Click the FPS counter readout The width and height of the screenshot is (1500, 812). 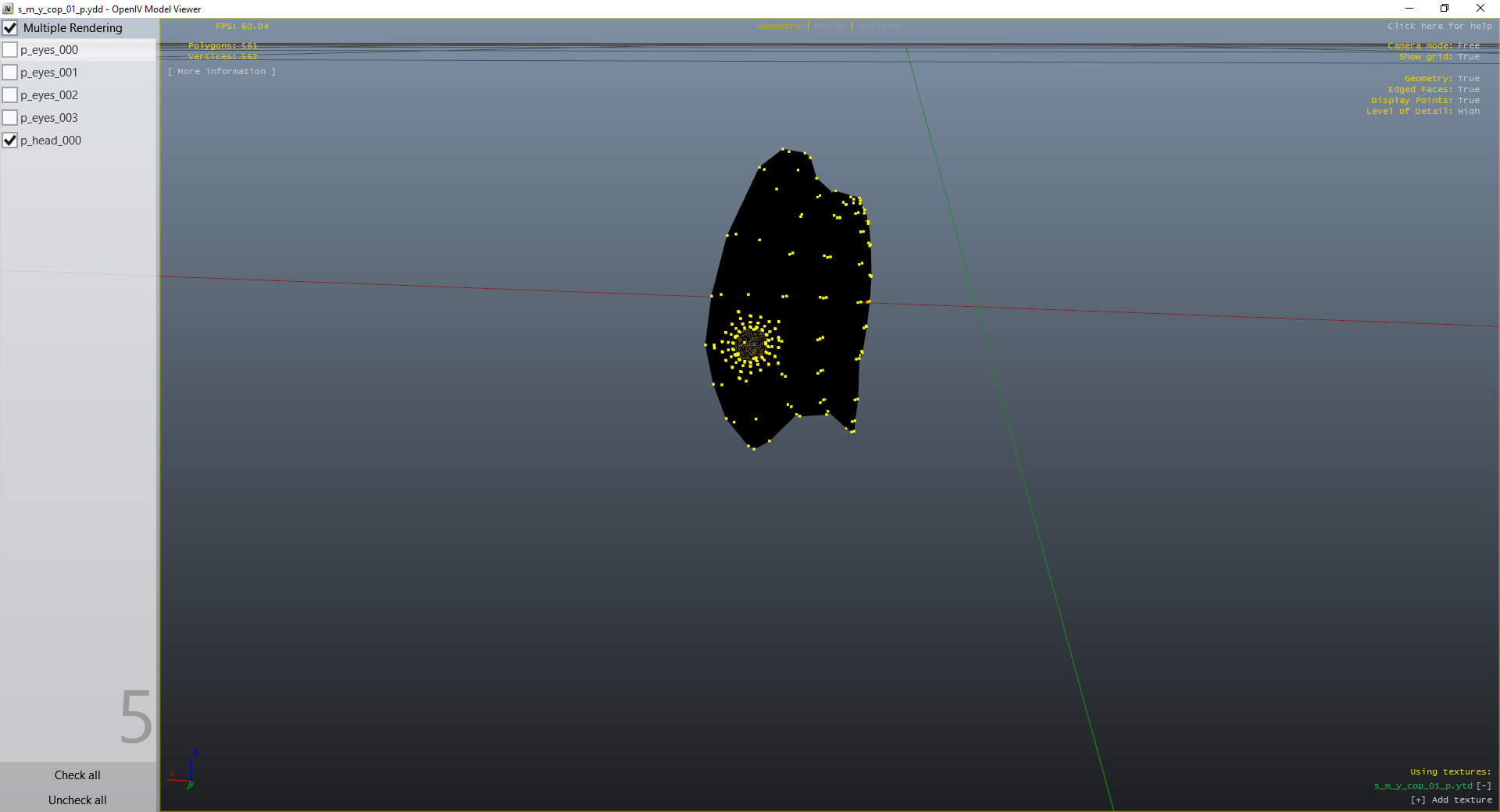point(242,27)
